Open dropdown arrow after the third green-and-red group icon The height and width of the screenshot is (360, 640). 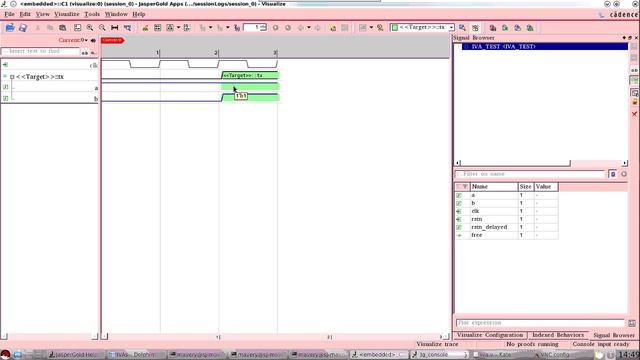point(178,28)
